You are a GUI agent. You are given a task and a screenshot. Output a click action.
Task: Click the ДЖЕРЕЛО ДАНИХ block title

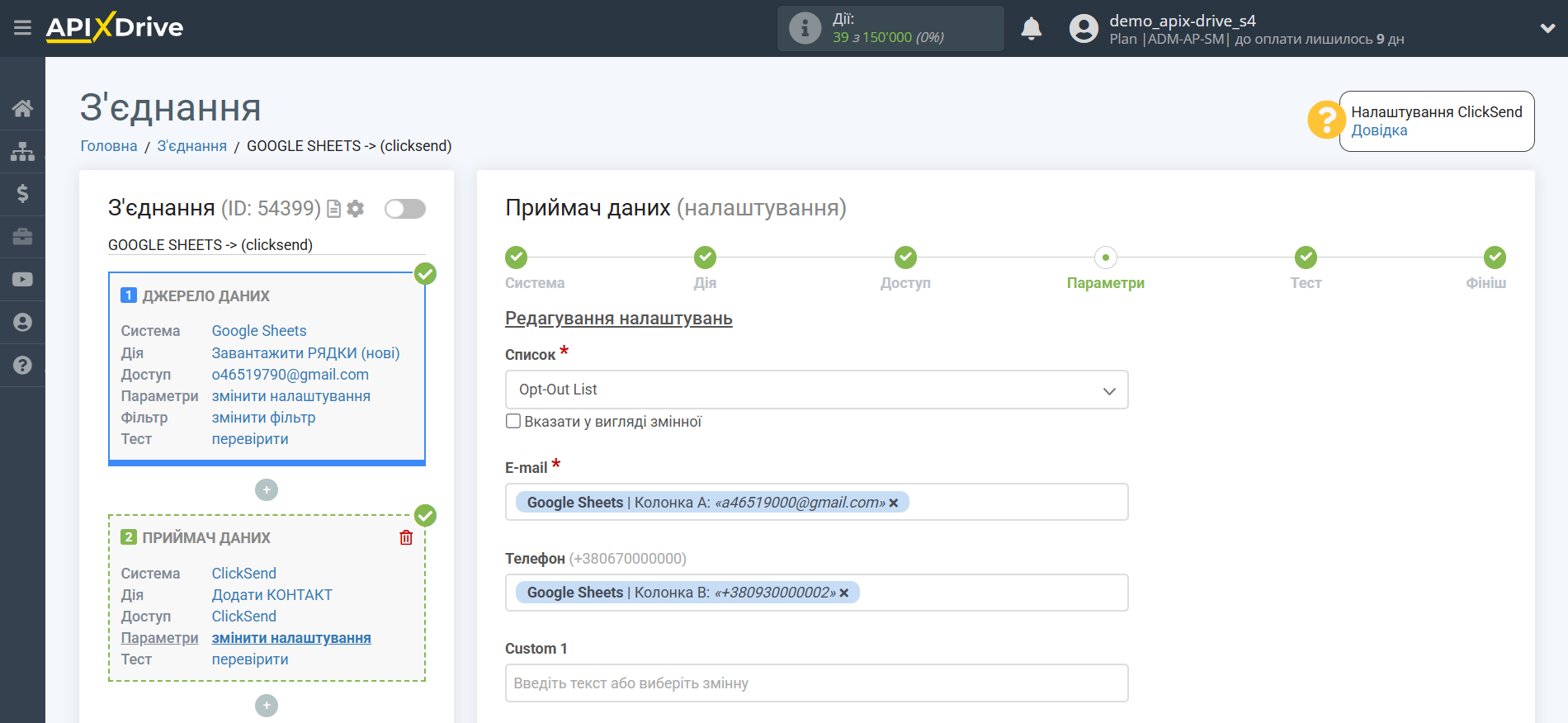(x=206, y=295)
